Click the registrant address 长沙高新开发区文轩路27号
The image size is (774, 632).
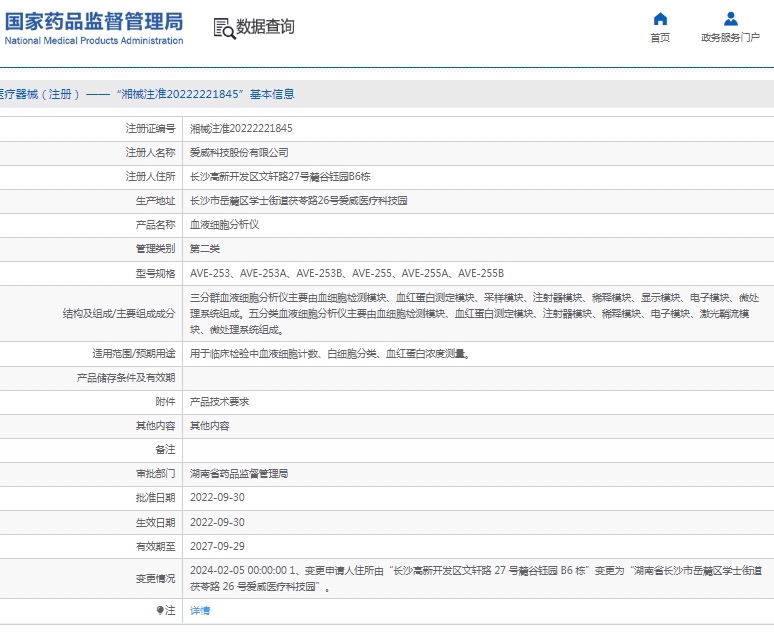(280, 177)
